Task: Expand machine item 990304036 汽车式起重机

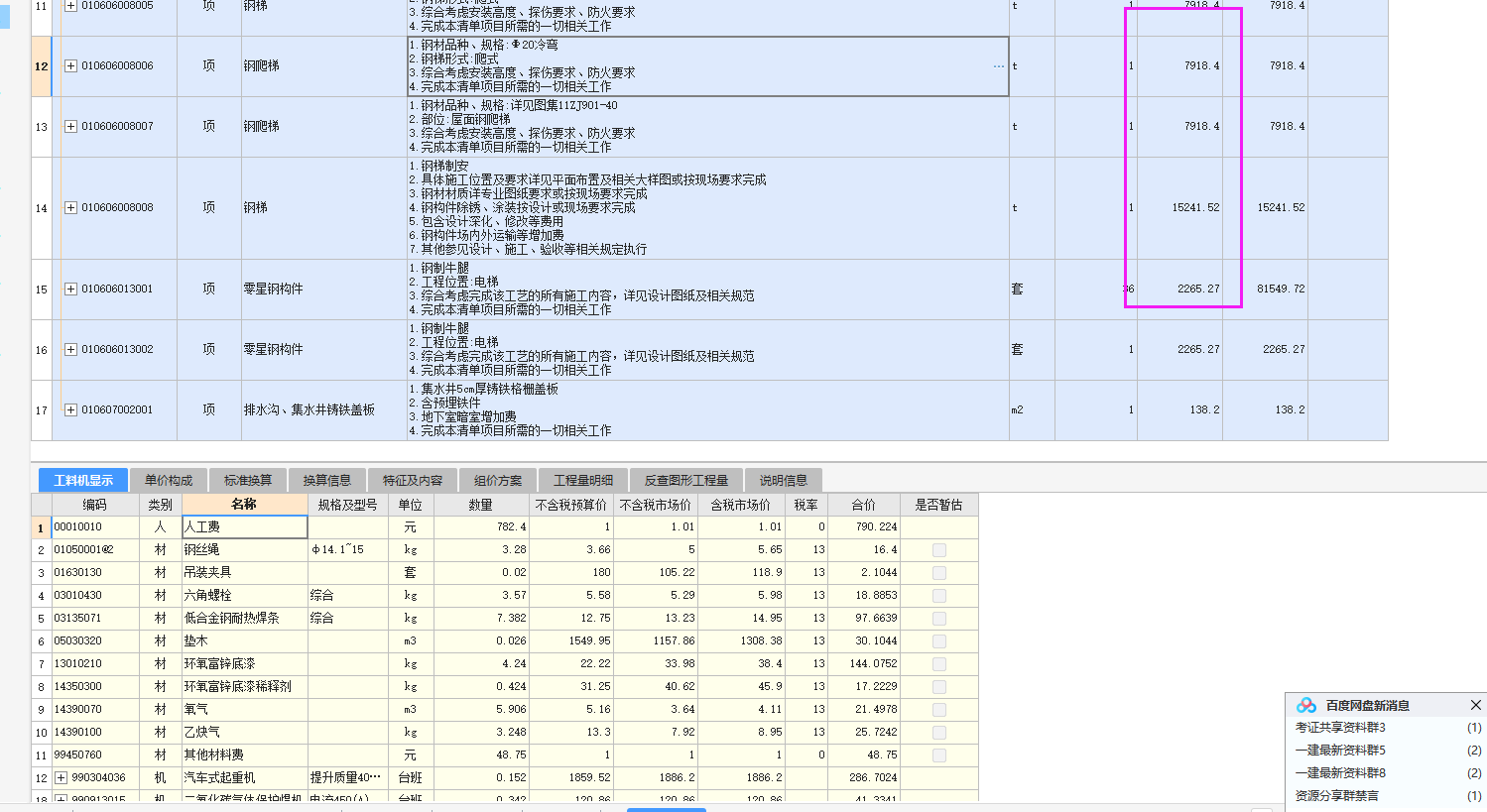Action: (61, 778)
